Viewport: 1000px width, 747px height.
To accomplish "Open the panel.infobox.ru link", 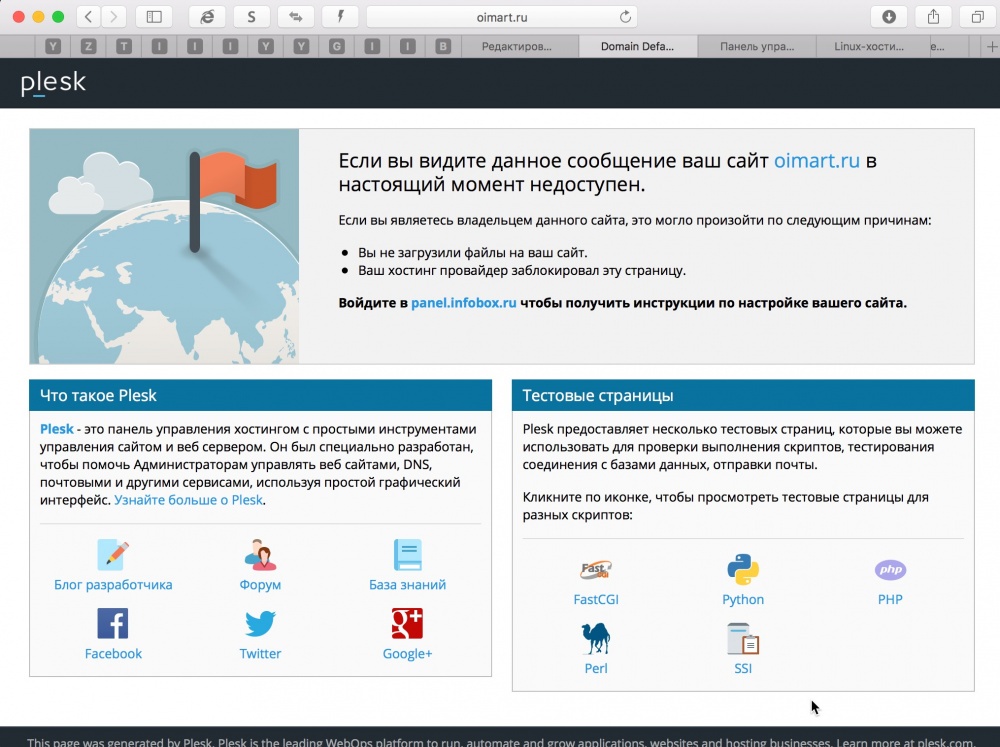I will point(464,302).
